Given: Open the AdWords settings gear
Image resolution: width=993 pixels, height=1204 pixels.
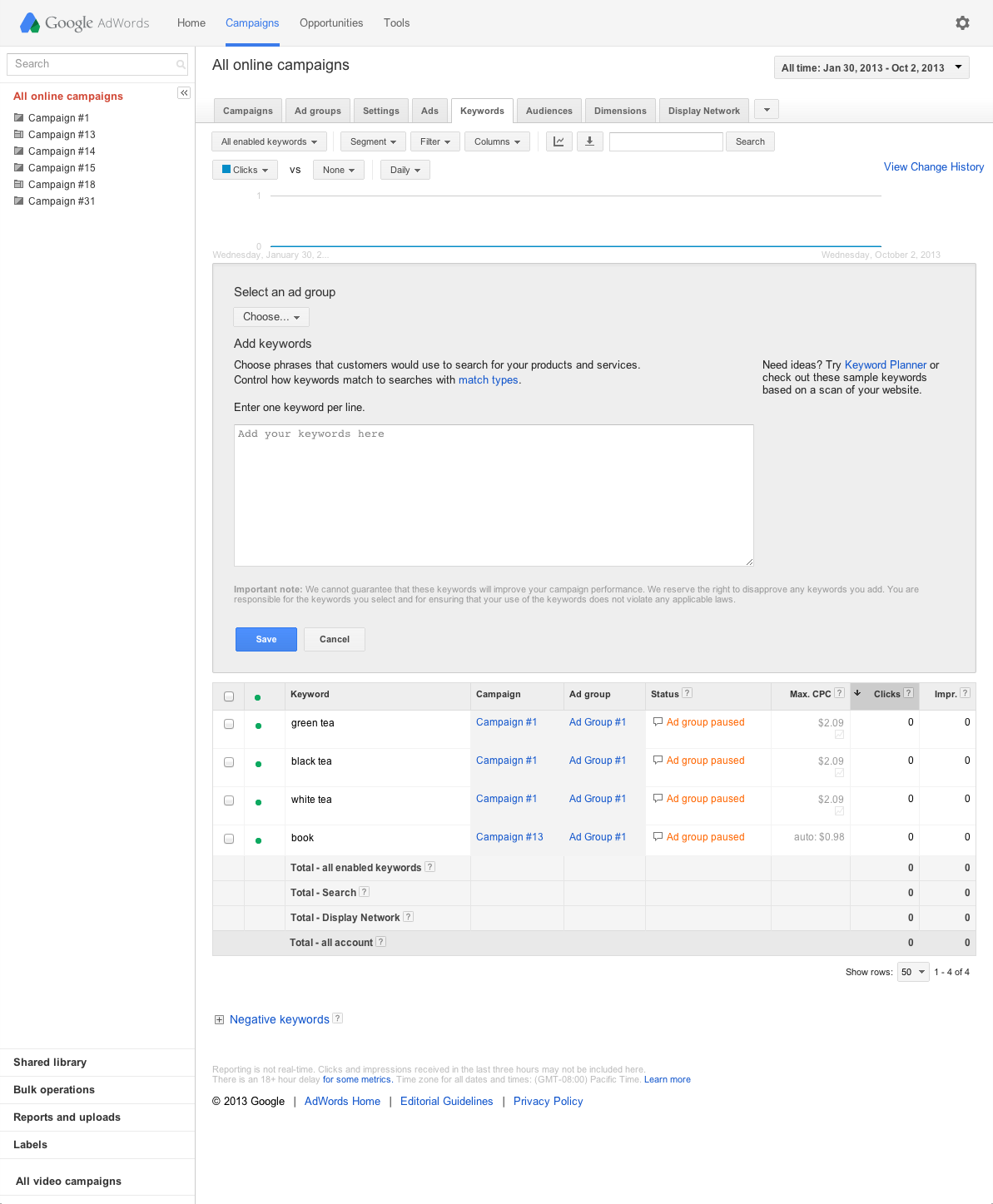Looking at the screenshot, I should click(x=962, y=22).
